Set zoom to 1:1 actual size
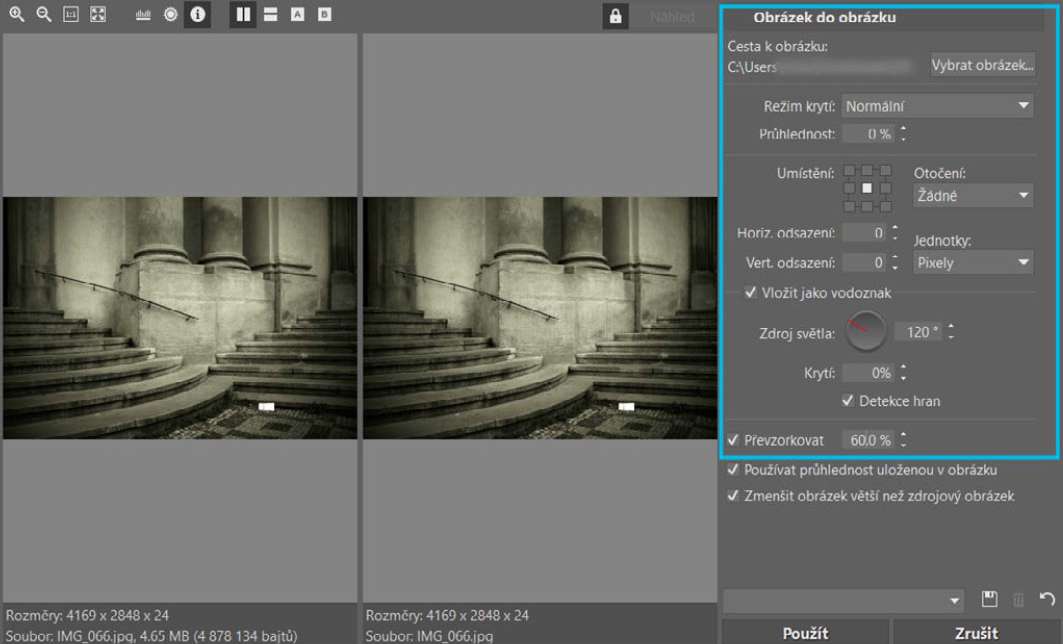This screenshot has width=1063, height=644. 71,15
